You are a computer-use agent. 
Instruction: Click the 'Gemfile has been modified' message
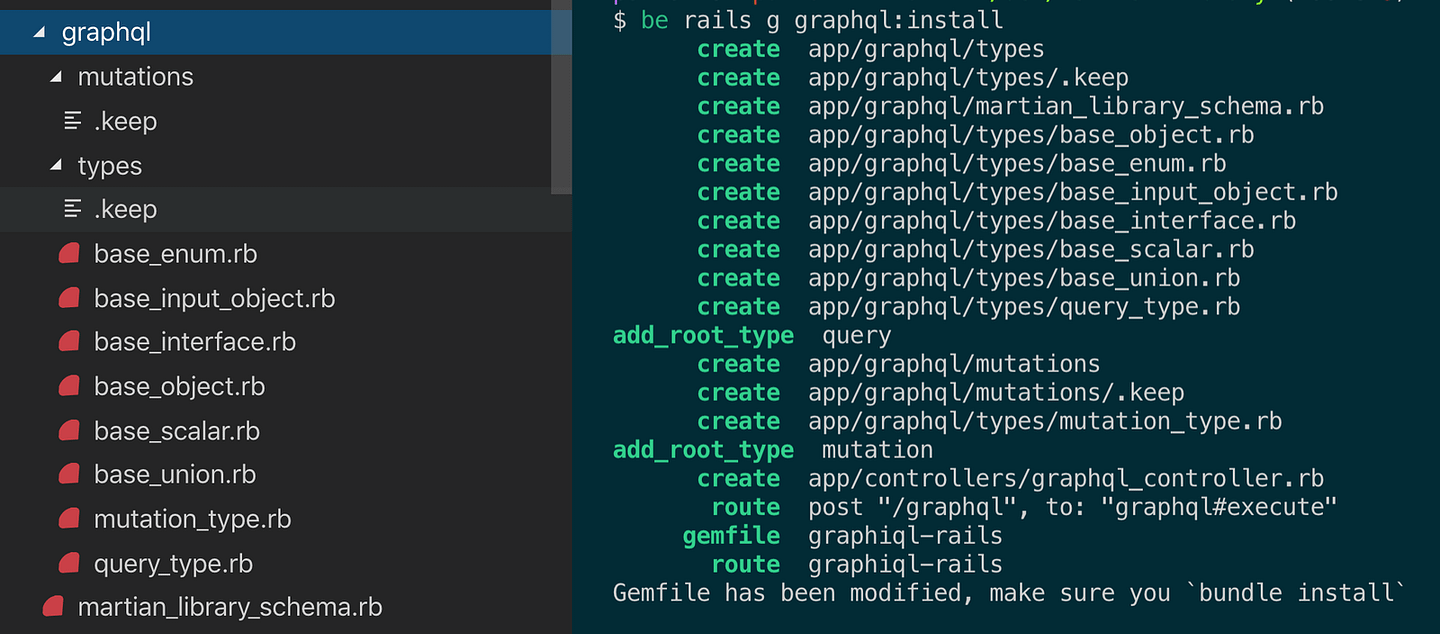coord(1010,593)
